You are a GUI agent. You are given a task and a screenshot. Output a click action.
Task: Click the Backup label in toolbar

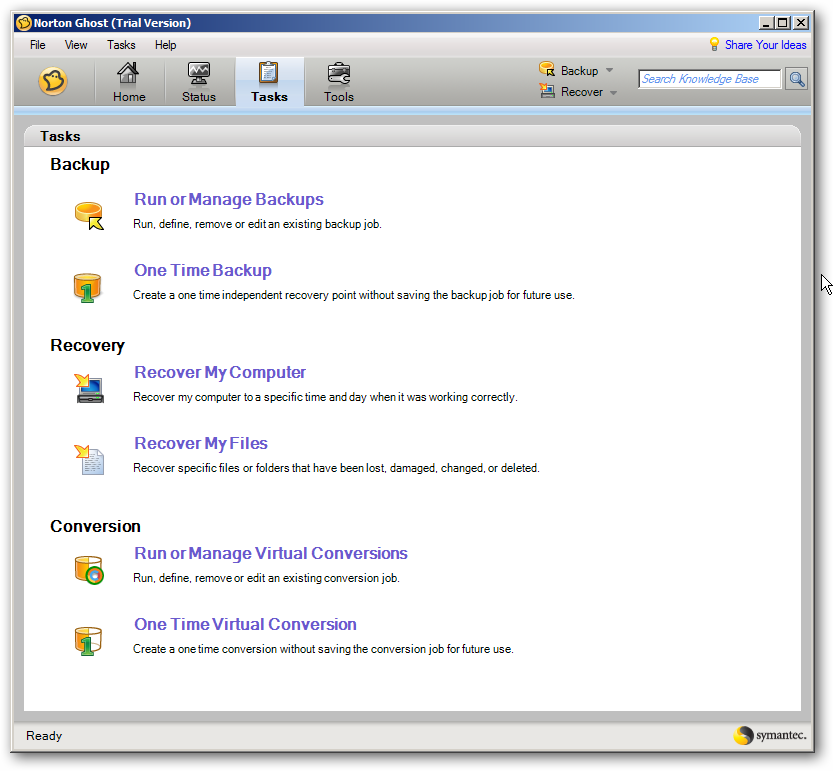tap(579, 71)
